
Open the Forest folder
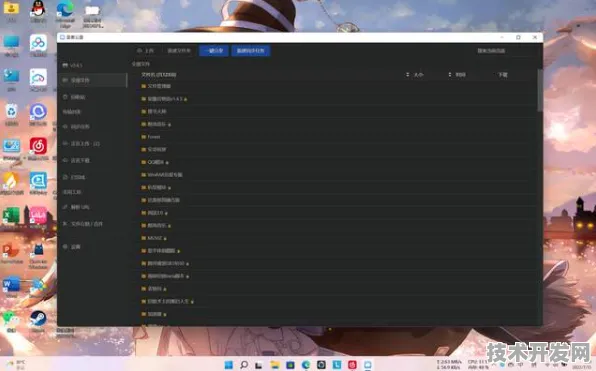click(x=151, y=136)
